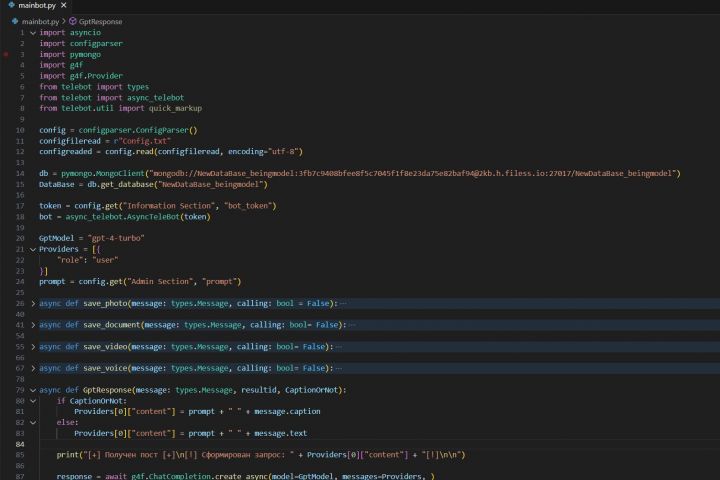Click 'encoding' parameter on line 12
The image size is (720, 480).
(246, 152)
